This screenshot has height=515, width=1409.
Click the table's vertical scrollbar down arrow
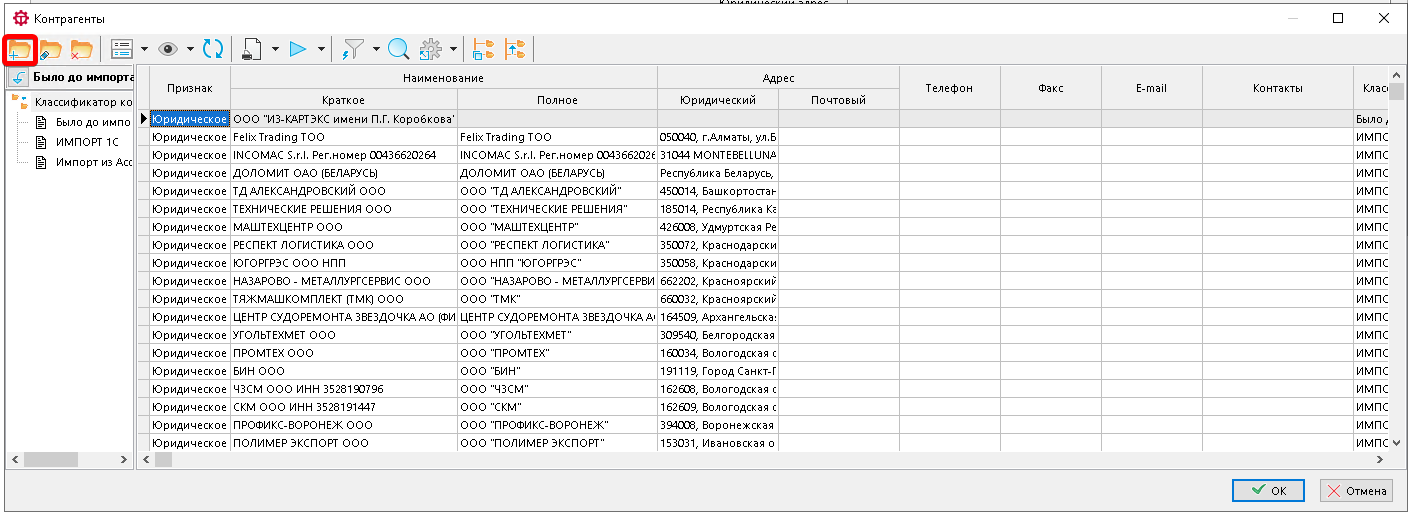tap(1397, 443)
